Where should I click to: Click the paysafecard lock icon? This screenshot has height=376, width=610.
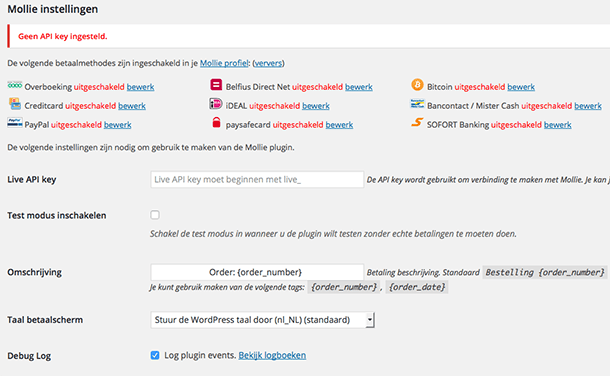[x=216, y=122]
